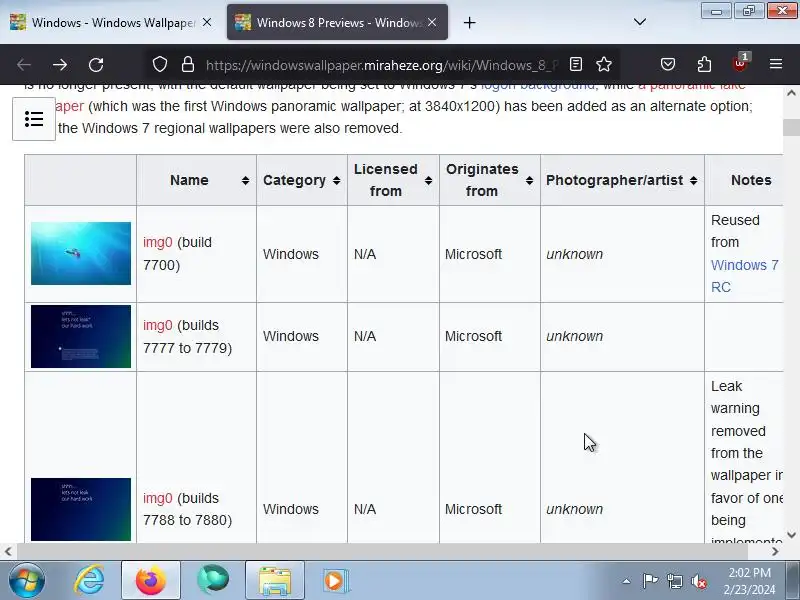
Task: Open uBlock Origin extension icon
Action: coord(740,64)
